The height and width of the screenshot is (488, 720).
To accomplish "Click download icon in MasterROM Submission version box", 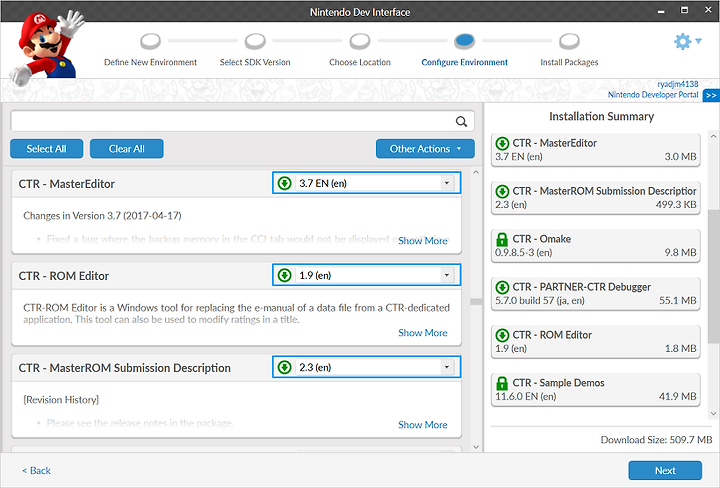I will [x=285, y=367].
